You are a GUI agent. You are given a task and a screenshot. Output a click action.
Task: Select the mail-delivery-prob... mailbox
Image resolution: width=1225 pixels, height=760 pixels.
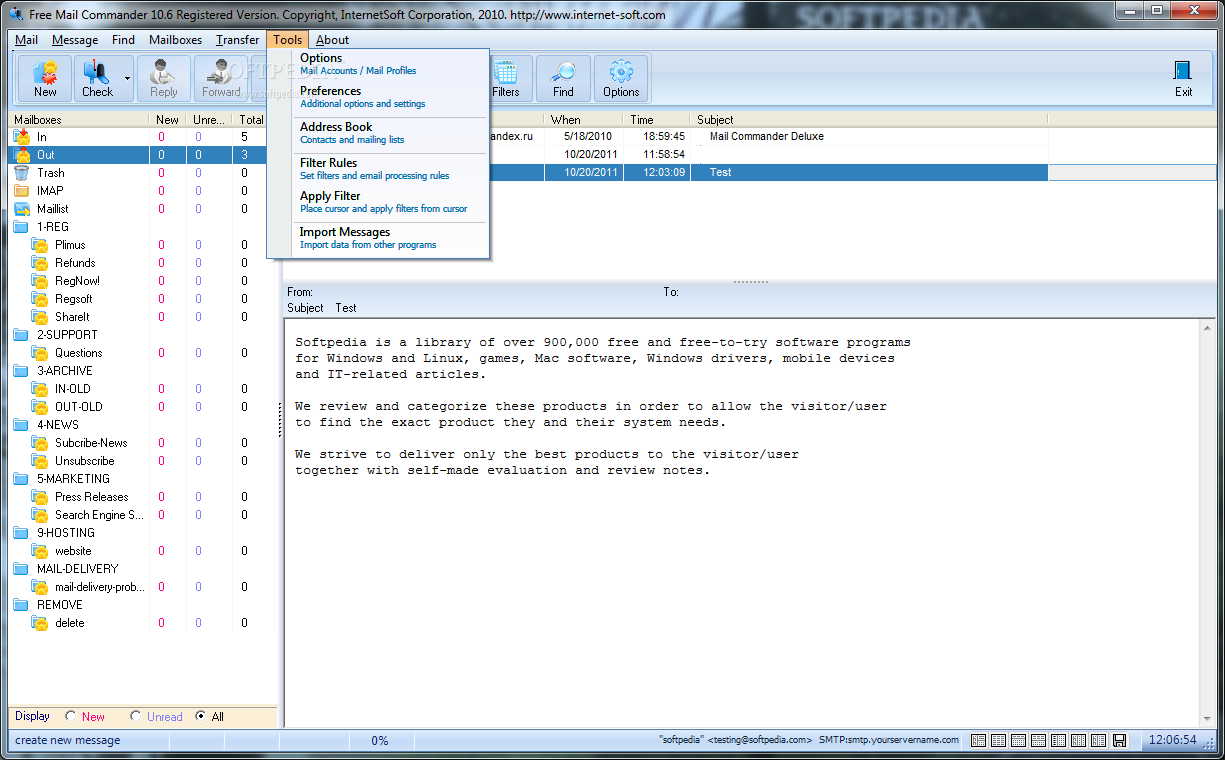99,587
